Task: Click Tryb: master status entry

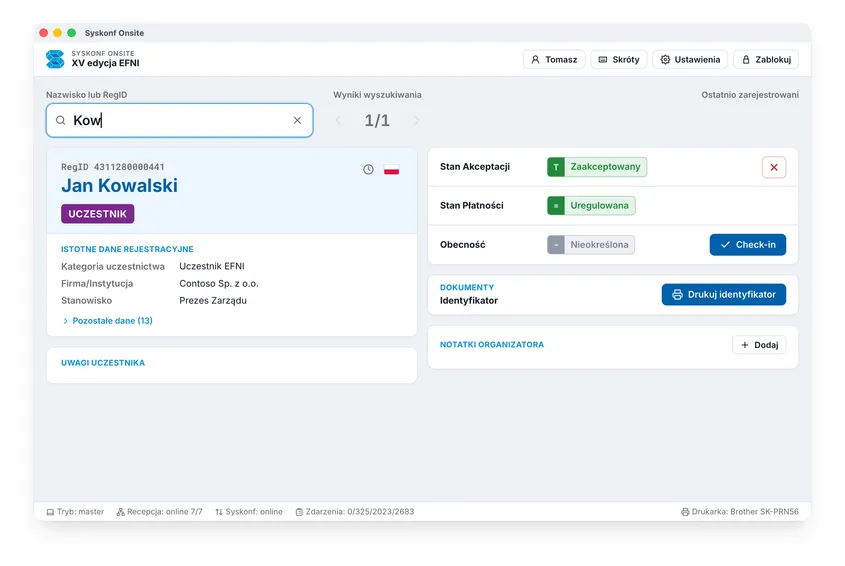Action: coord(75,512)
